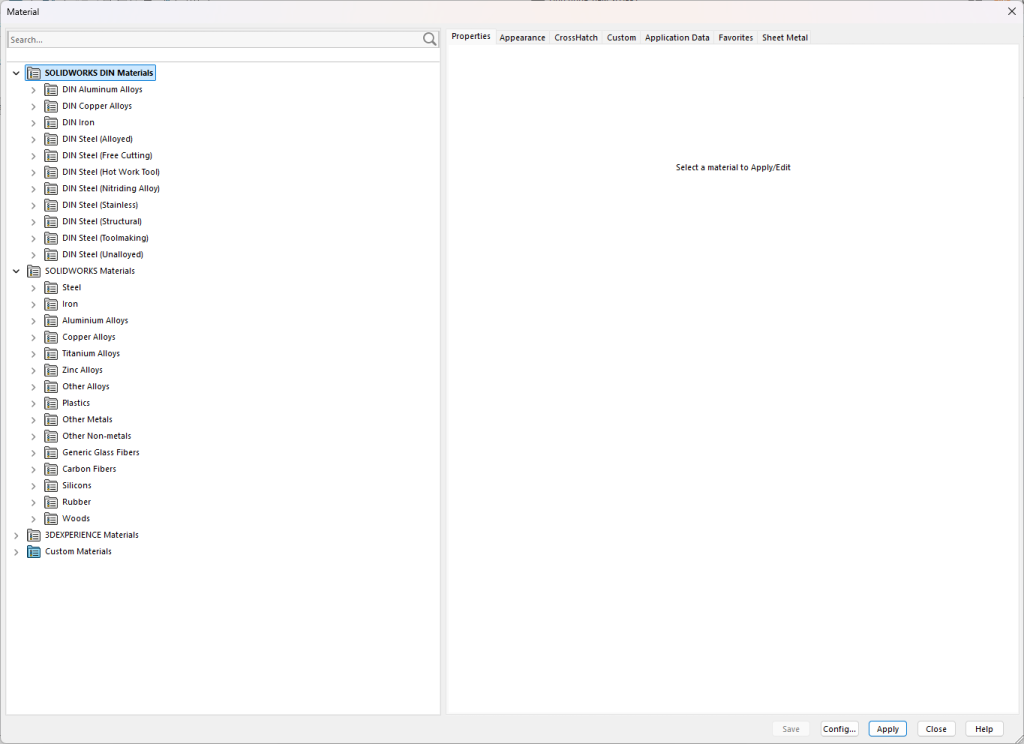The image size is (1024, 744).
Task: Expand the DIN Steel (Hot Work Tool) node
Action: click(33, 172)
